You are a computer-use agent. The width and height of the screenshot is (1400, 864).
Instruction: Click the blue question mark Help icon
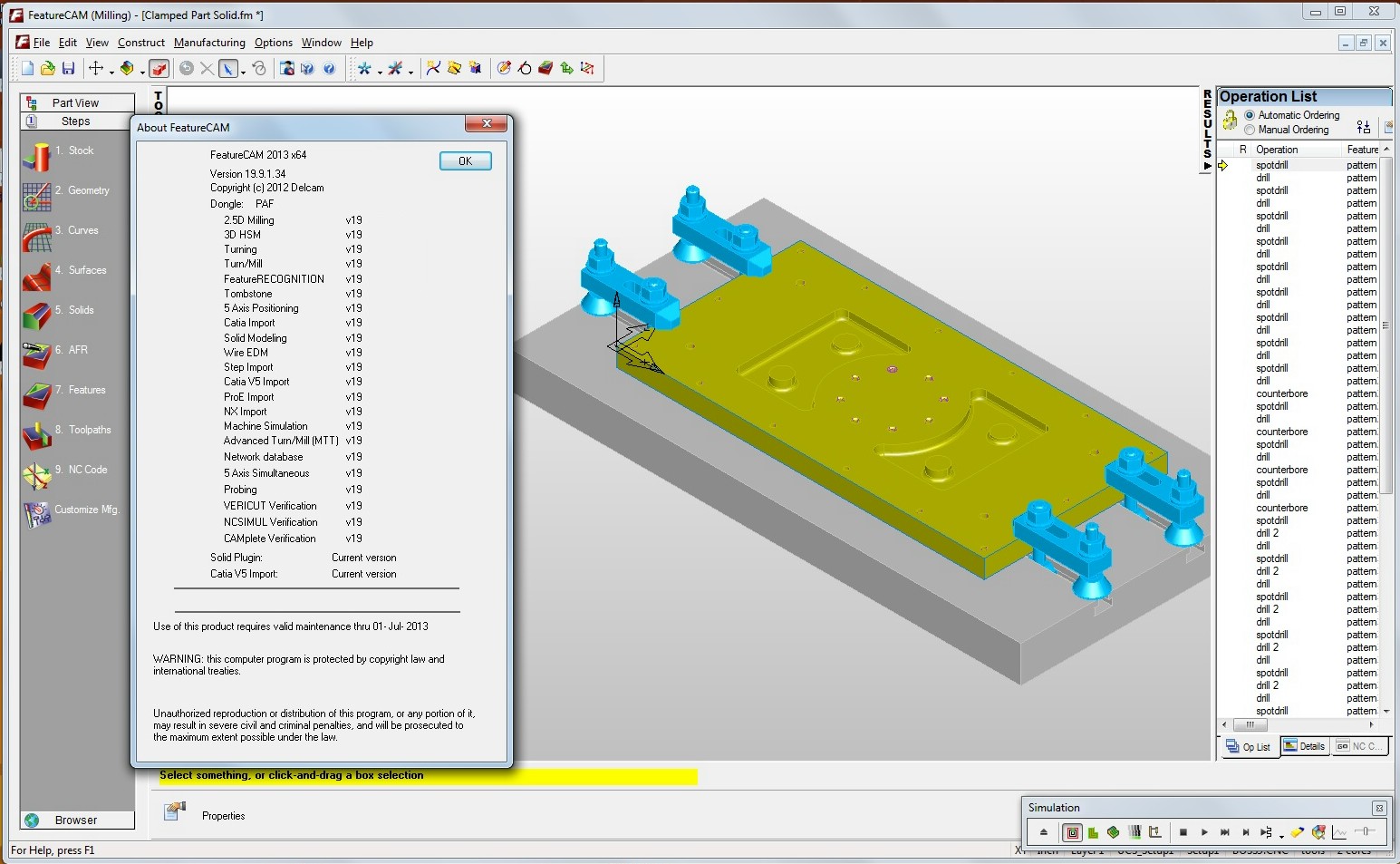[x=329, y=68]
